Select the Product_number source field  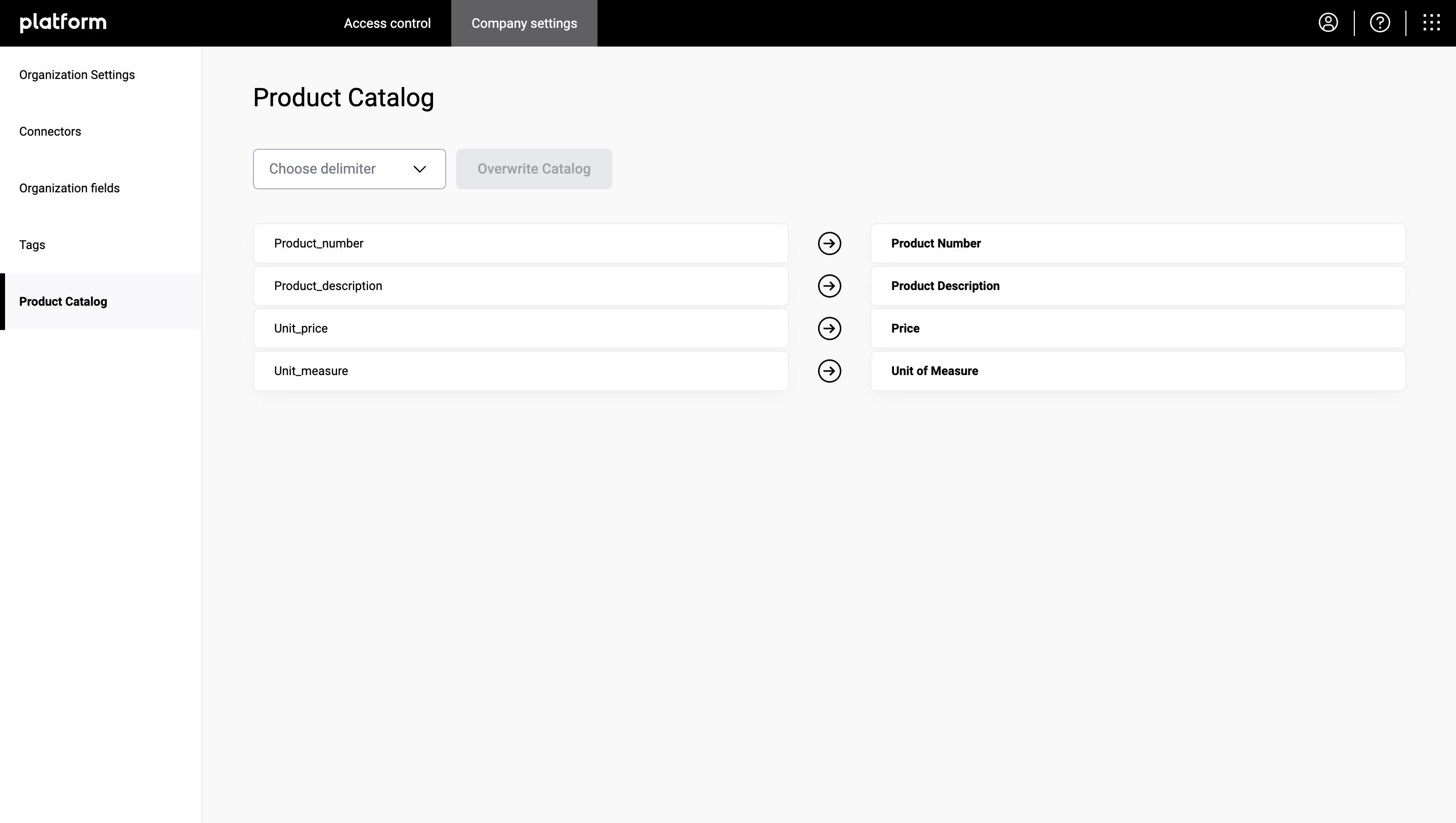coord(521,243)
